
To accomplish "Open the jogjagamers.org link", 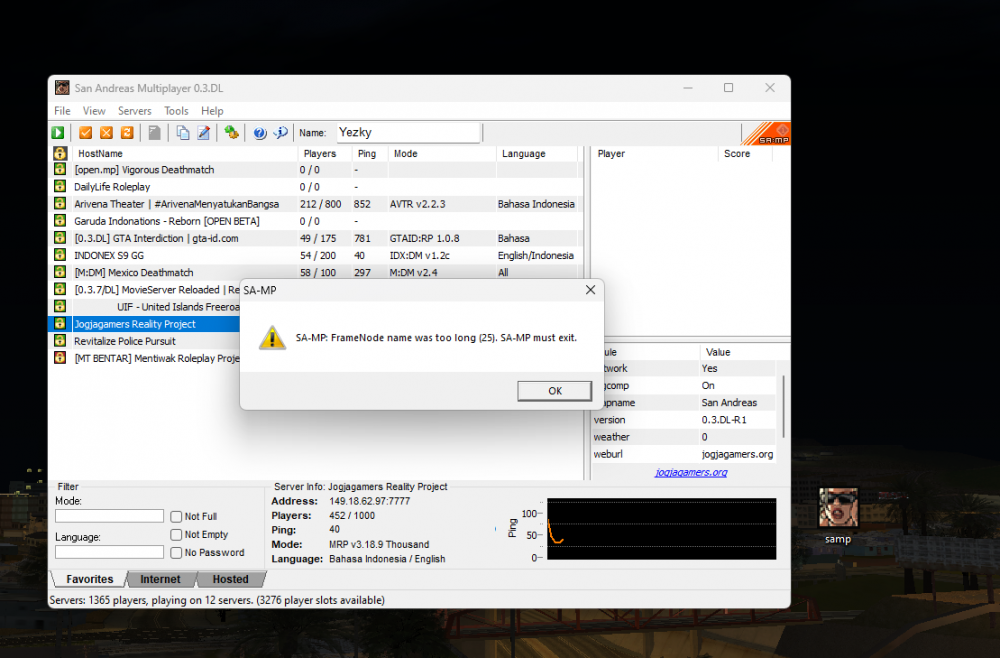I will (x=691, y=472).
